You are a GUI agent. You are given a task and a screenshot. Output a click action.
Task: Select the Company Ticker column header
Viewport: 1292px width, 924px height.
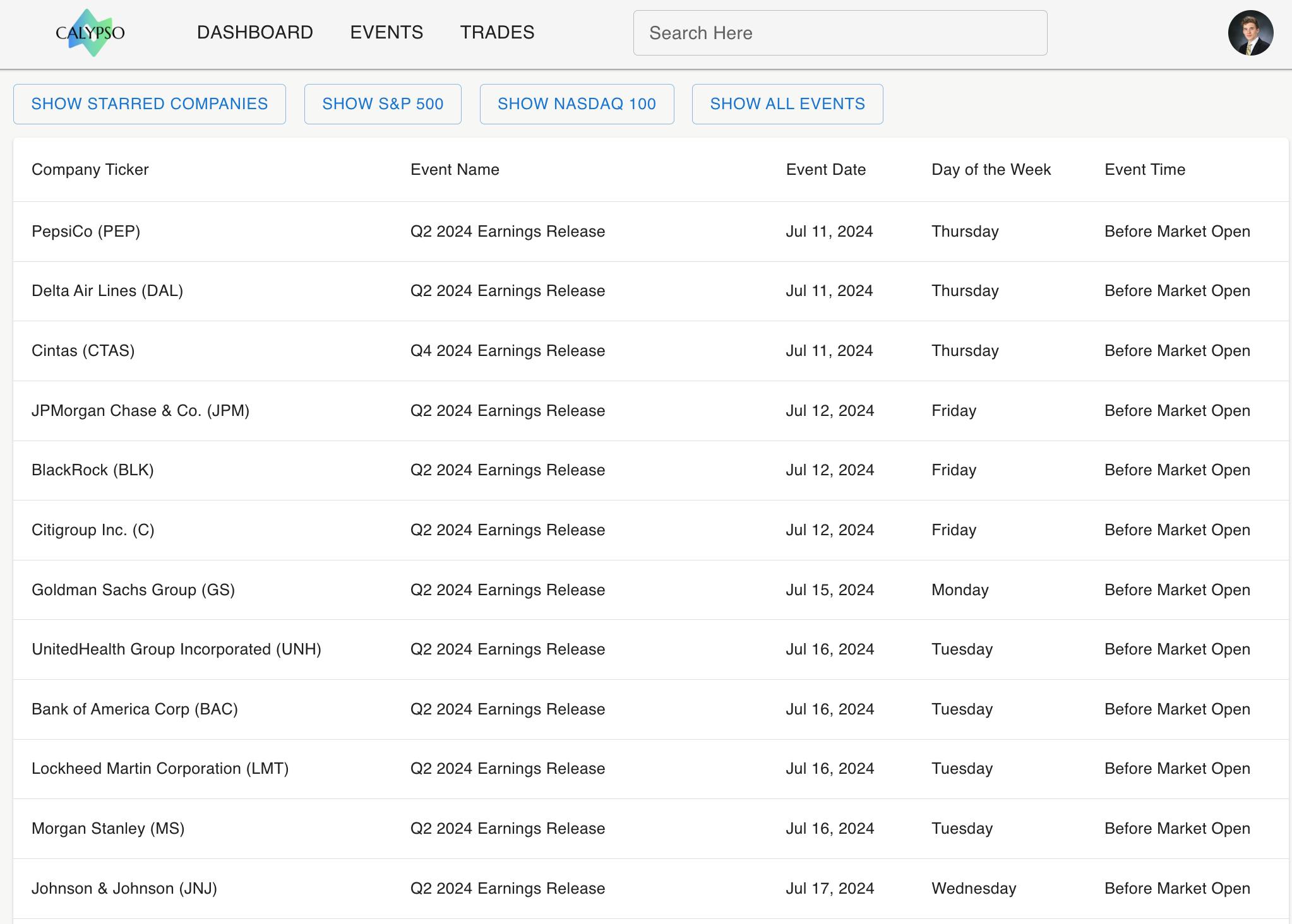coord(90,170)
